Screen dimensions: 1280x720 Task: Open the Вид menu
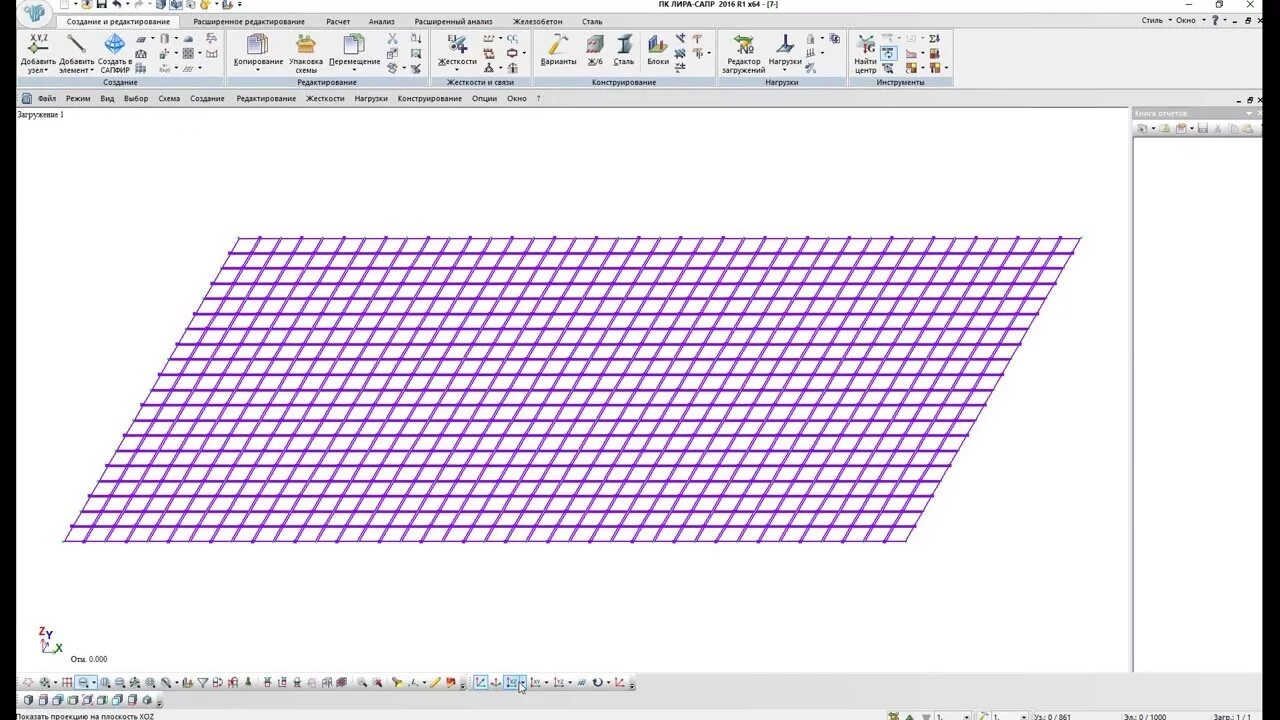pyautogui.click(x=107, y=99)
